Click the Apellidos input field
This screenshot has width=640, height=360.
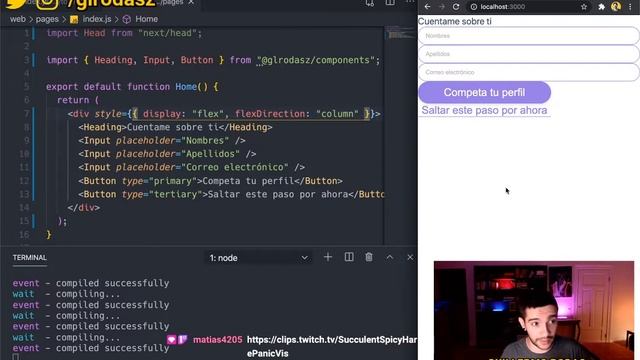pyautogui.click(x=529, y=54)
